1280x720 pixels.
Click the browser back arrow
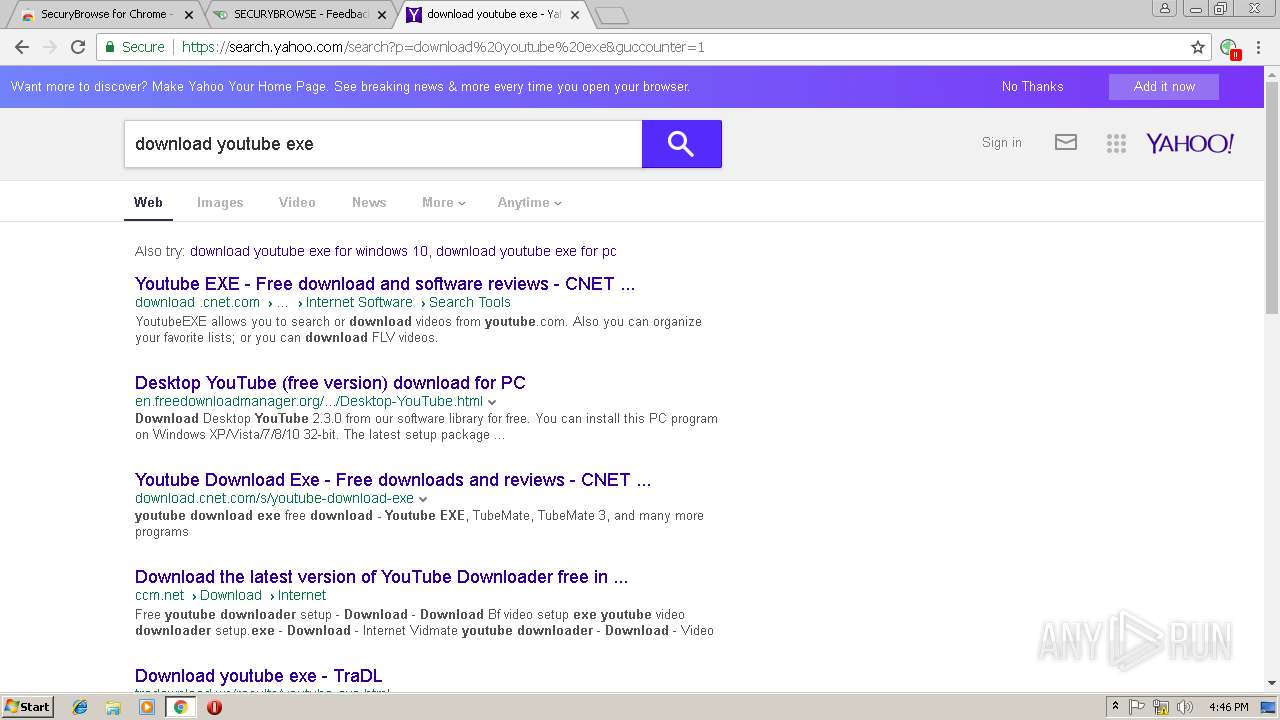(x=22, y=47)
